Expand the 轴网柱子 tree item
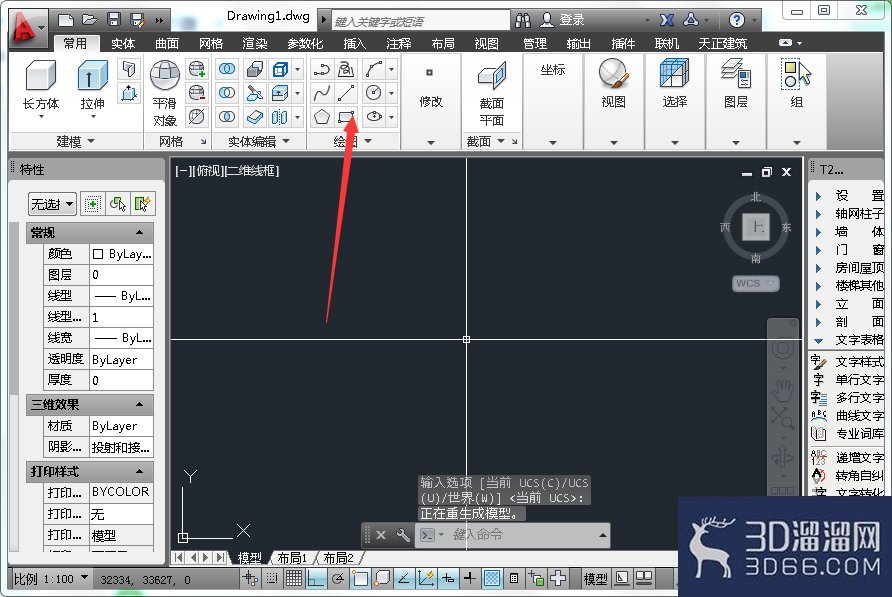Viewport: 892px width, 597px height. [819, 214]
